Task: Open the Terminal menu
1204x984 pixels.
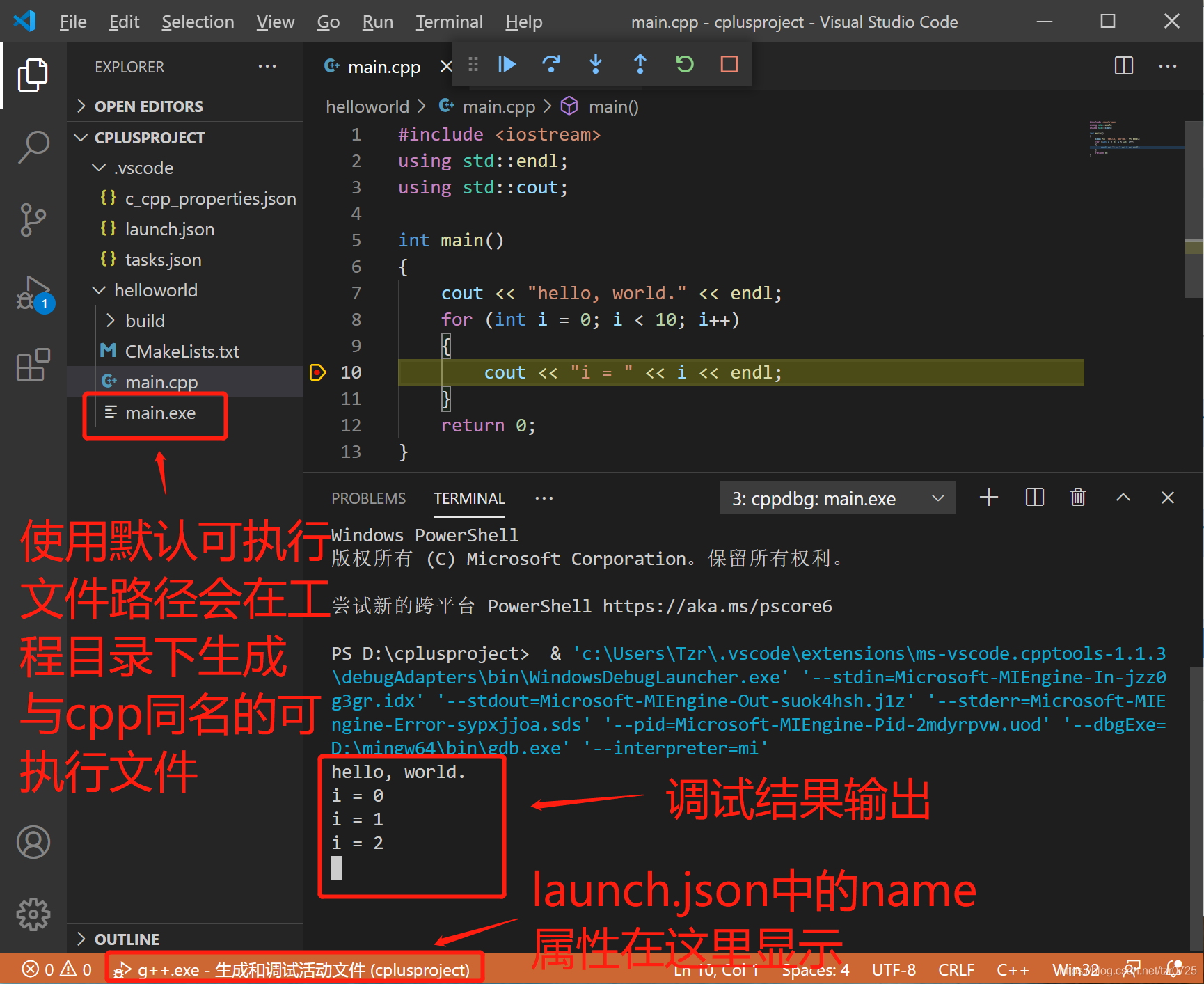Action: [x=450, y=22]
